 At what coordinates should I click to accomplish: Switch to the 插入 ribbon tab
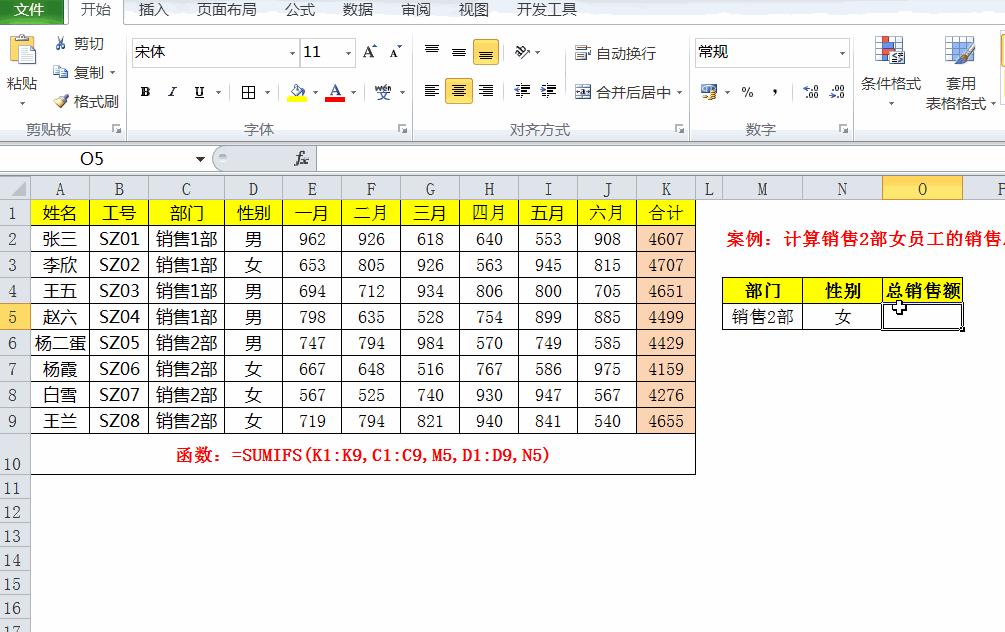(153, 11)
